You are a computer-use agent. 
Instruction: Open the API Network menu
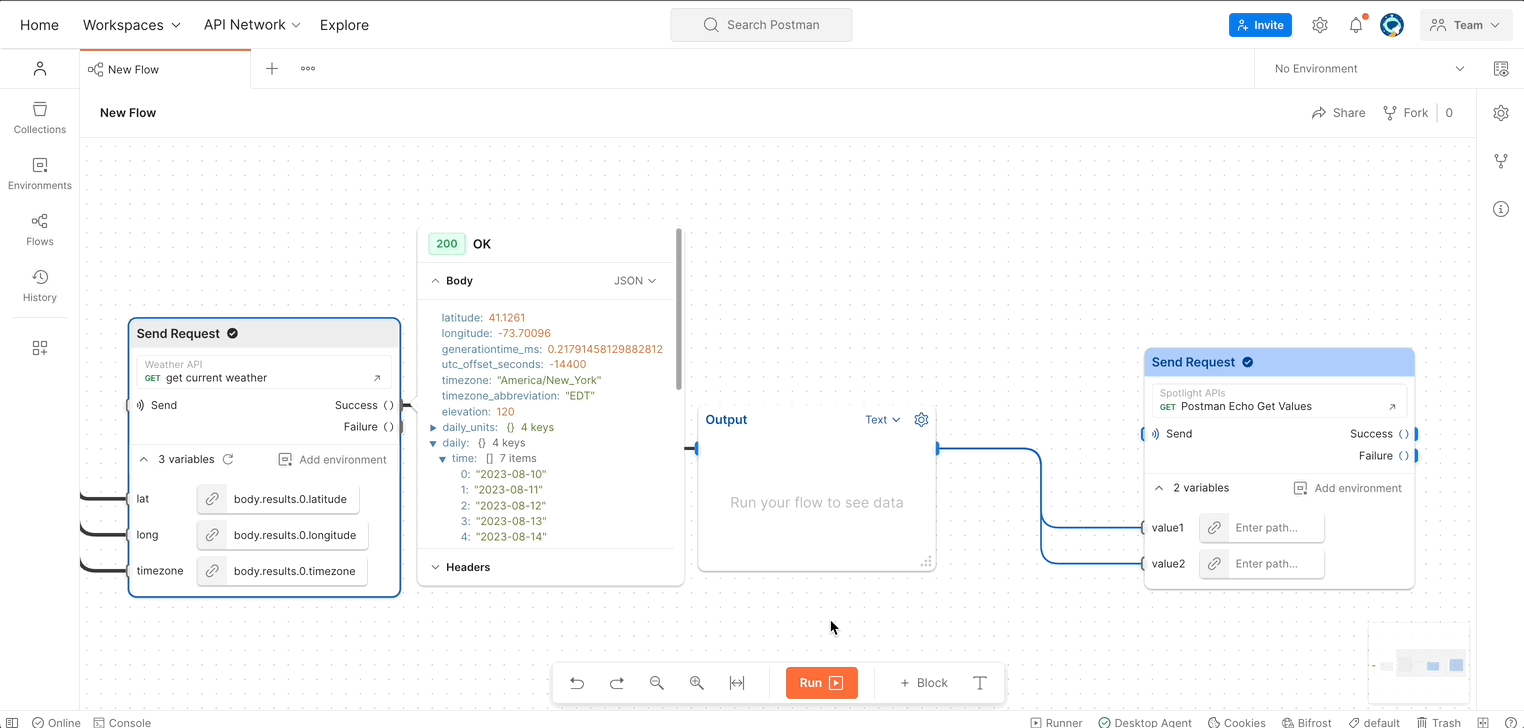point(250,24)
